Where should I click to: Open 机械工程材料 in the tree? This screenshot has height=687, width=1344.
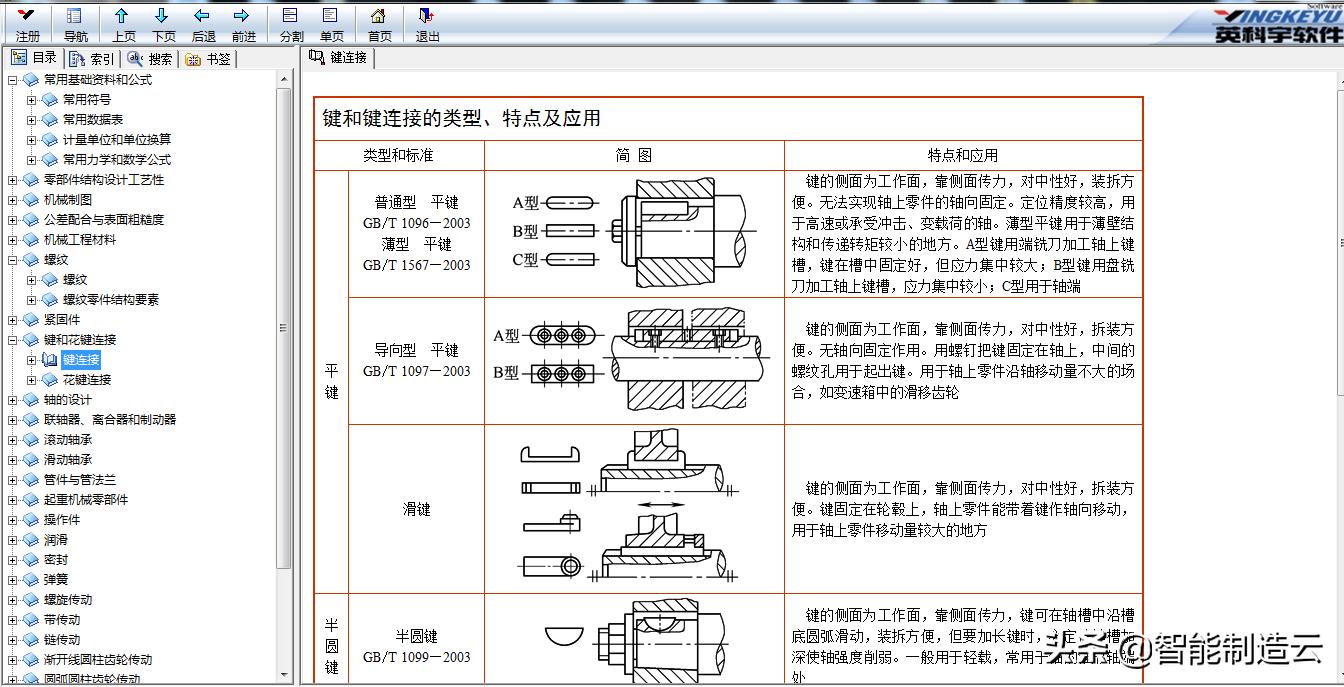[79, 240]
